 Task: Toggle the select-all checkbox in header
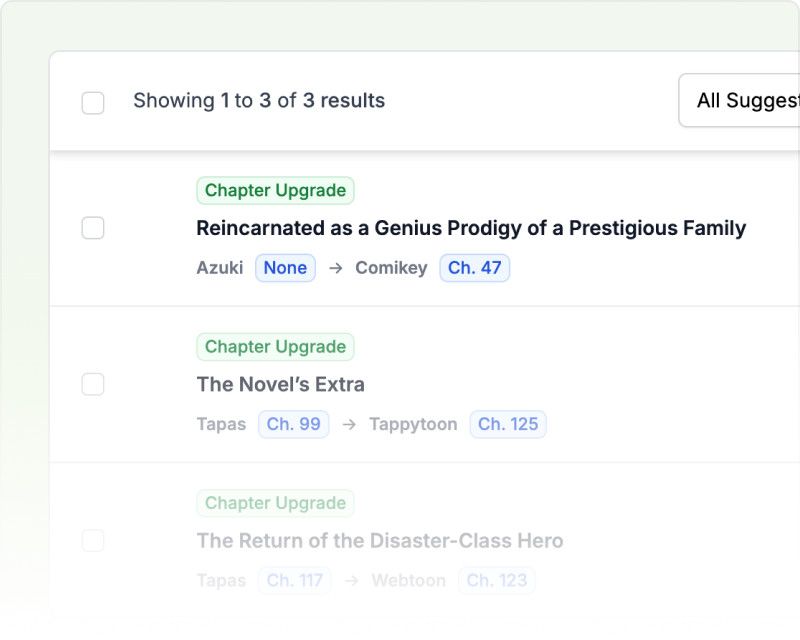(x=93, y=103)
